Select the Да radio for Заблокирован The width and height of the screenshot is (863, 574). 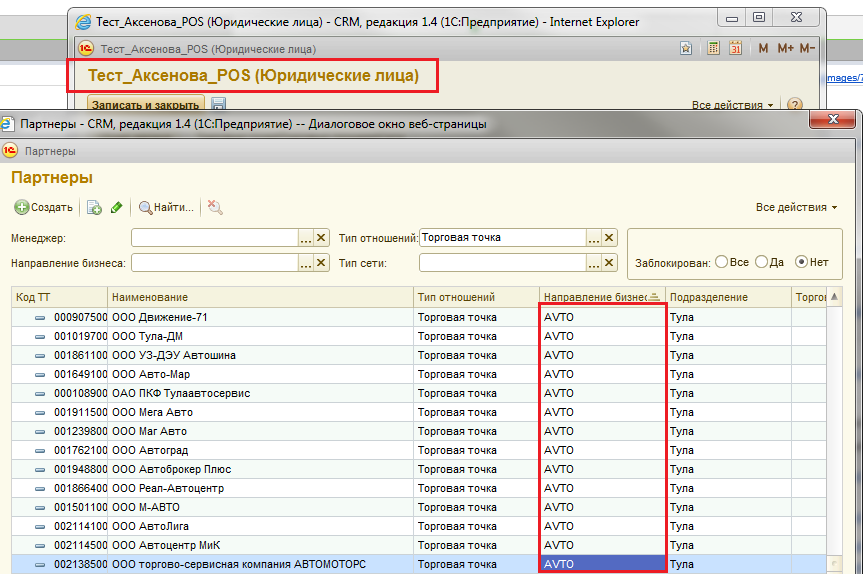[x=761, y=262]
